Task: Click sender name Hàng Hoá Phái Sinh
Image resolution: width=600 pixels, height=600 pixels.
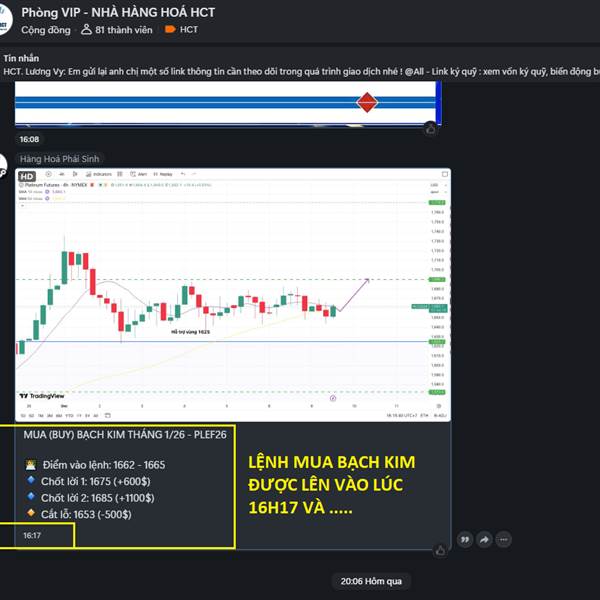Action: pyautogui.click(x=60, y=159)
